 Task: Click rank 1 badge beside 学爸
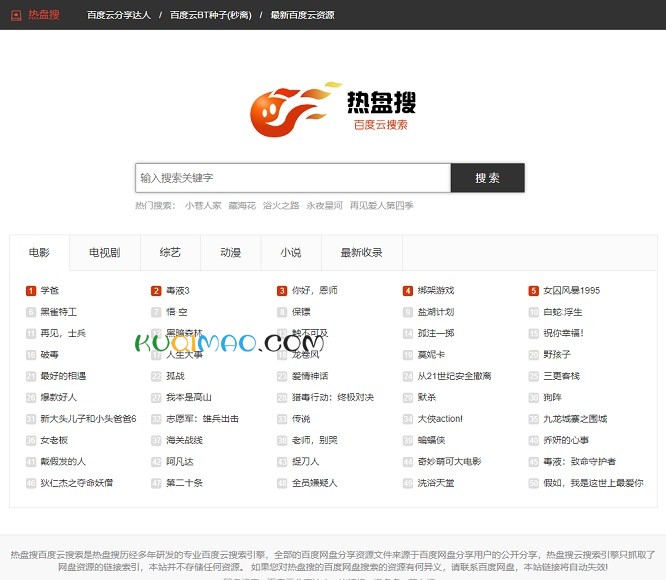[x=31, y=291]
